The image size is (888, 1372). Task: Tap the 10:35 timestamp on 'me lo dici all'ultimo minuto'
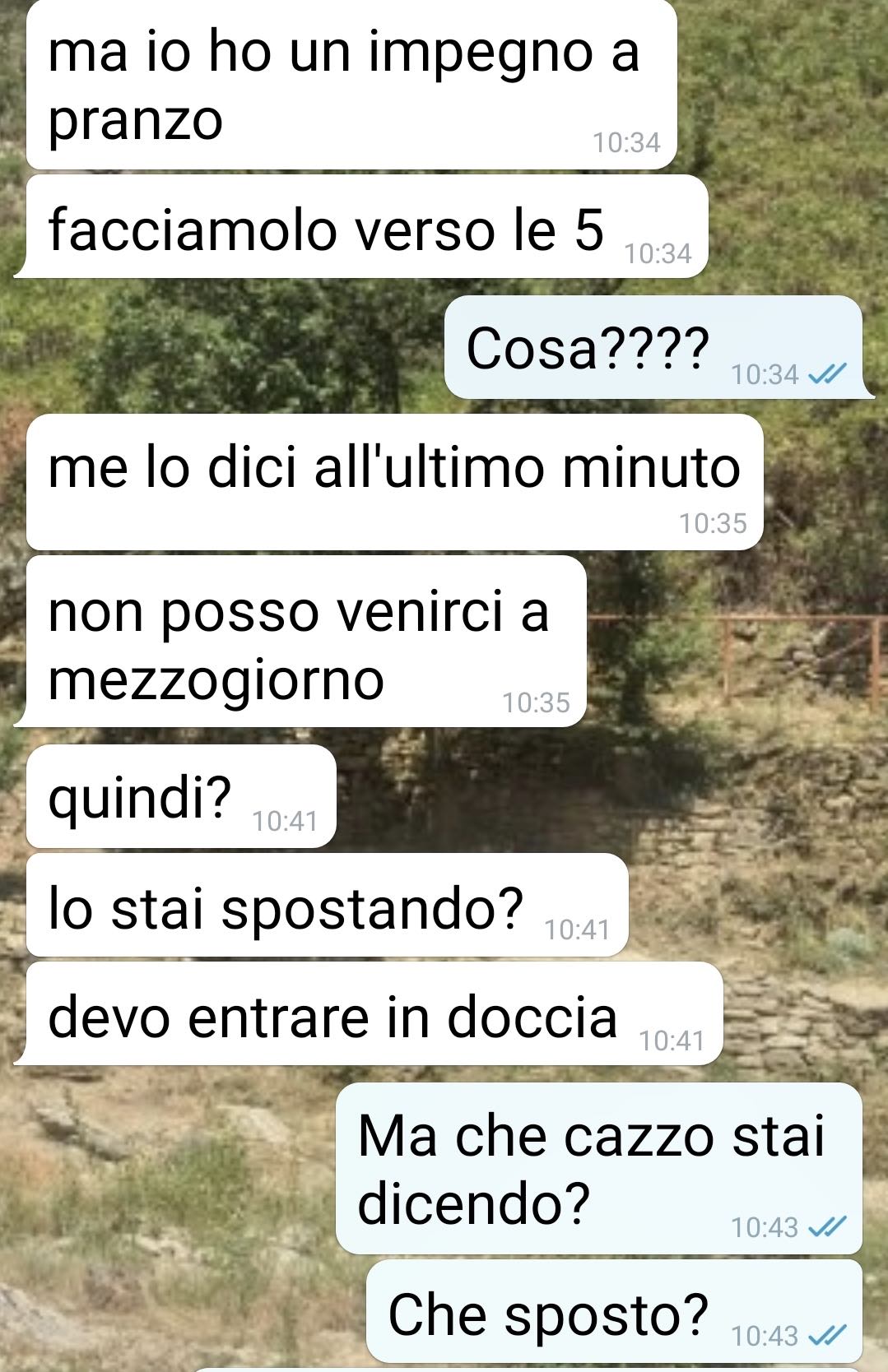(x=713, y=523)
